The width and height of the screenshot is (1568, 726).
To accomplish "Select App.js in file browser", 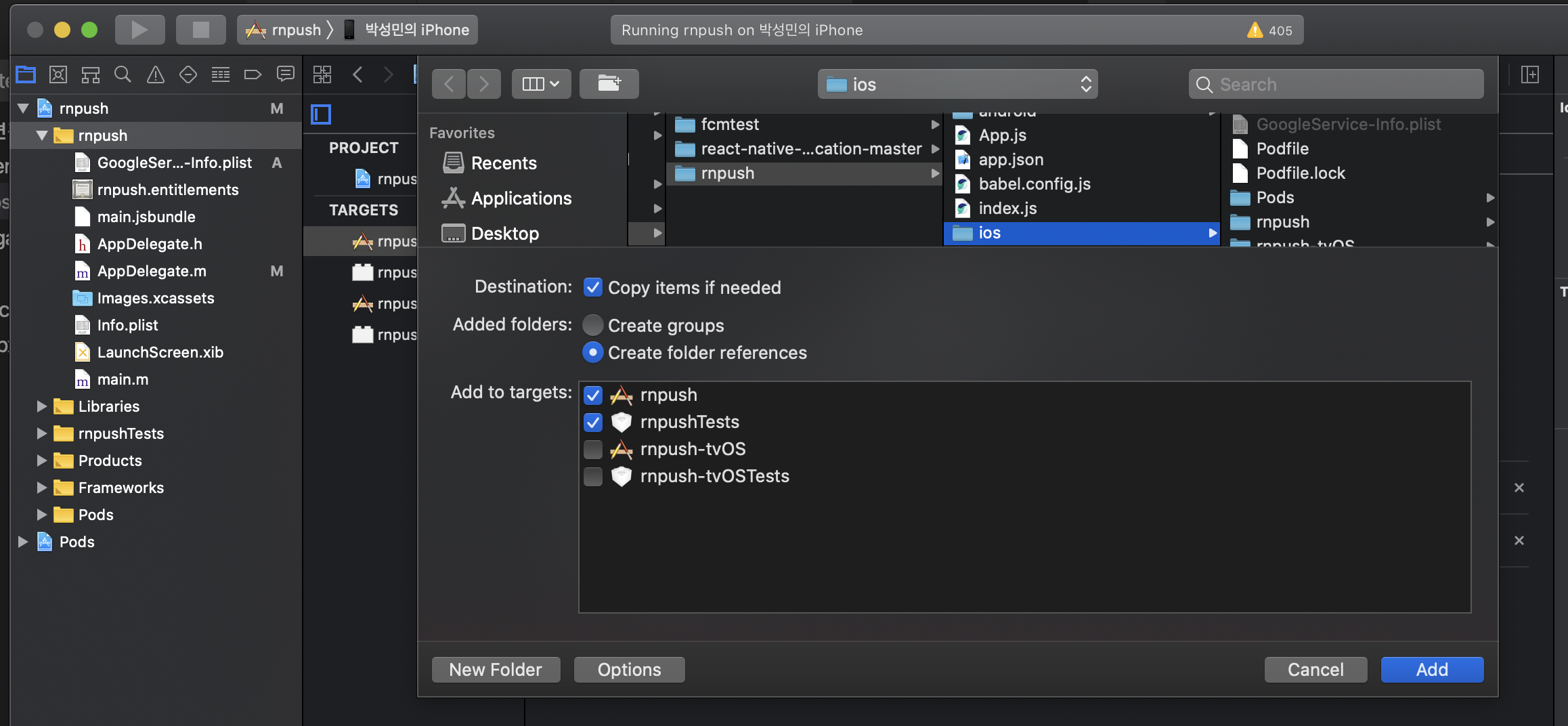I will [1082, 135].
